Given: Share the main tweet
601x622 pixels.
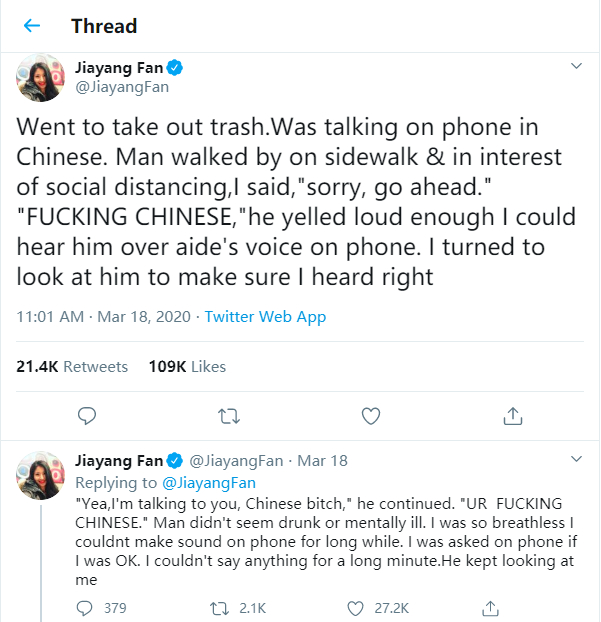Looking at the screenshot, I should click(512, 415).
